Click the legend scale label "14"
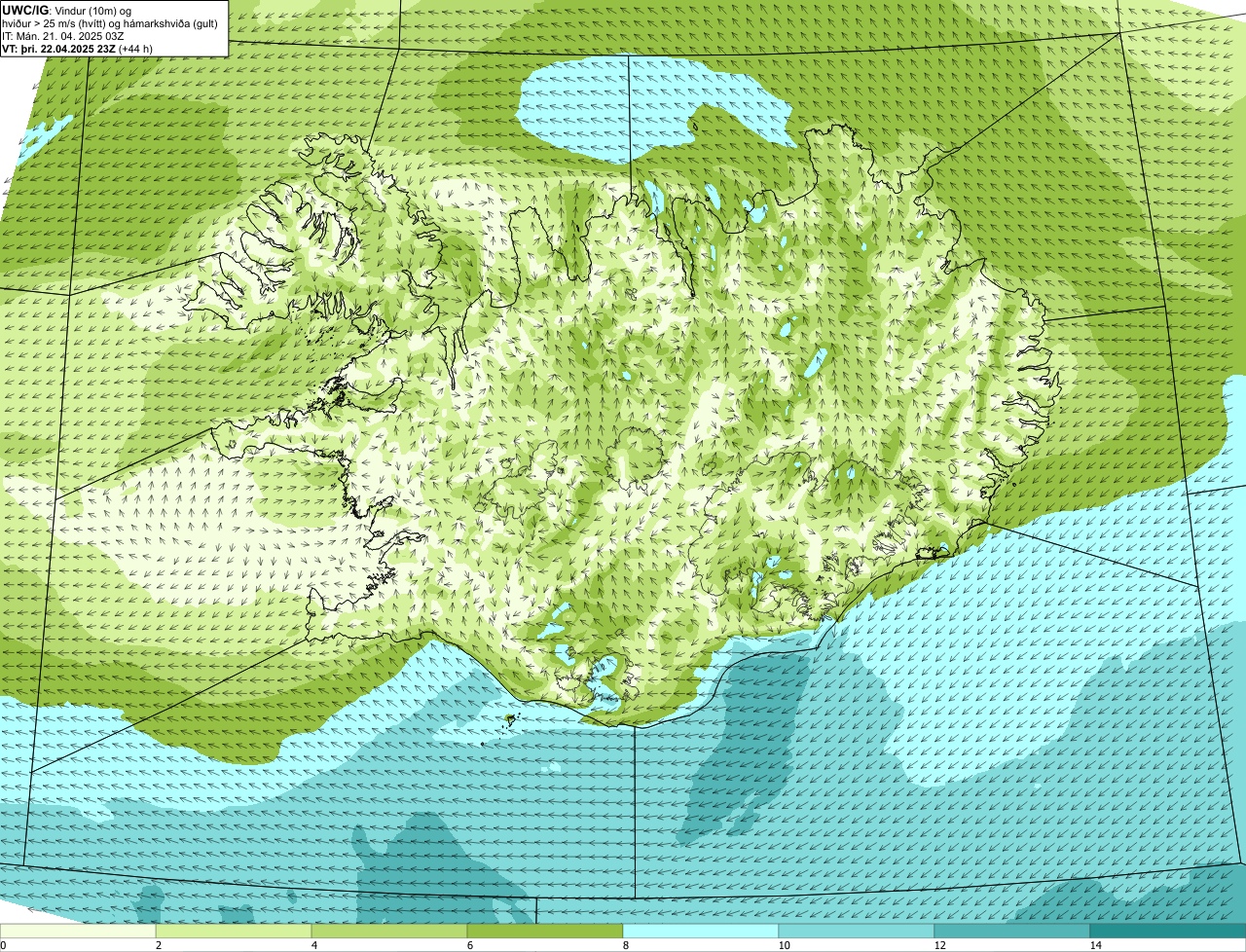The image size is (1246, 952). point(1095,945)
